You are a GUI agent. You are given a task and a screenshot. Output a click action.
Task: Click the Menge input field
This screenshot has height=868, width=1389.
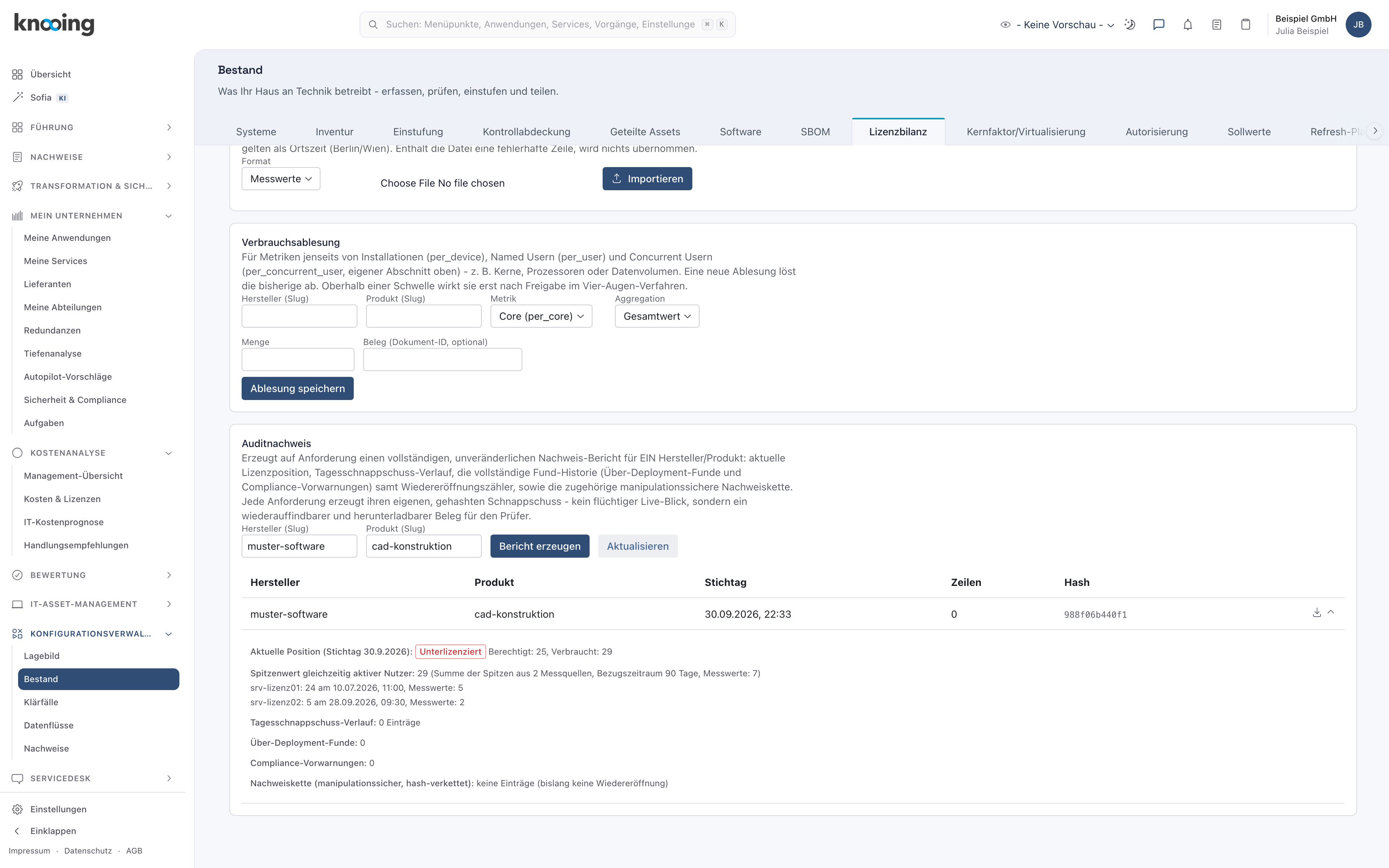298,359
